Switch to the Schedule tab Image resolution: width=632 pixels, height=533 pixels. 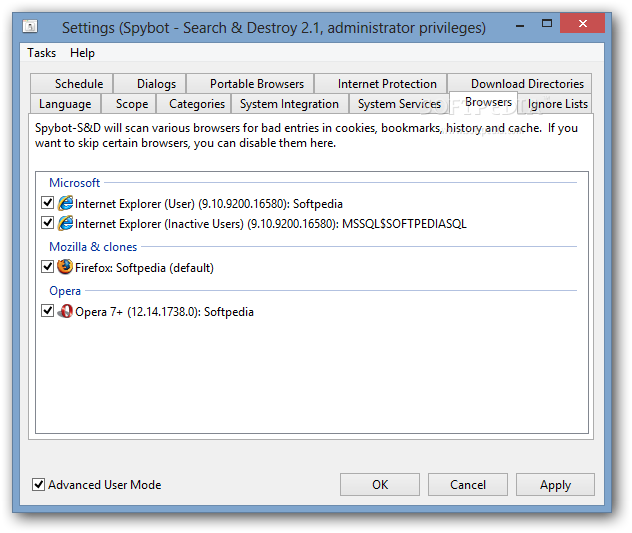click(x=72, y=83)
